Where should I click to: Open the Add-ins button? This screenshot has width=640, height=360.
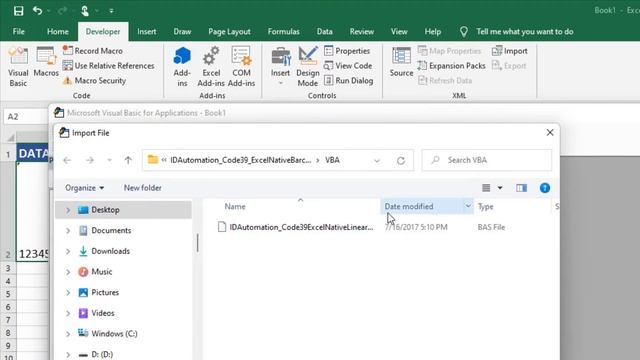(x=182, y=67)
